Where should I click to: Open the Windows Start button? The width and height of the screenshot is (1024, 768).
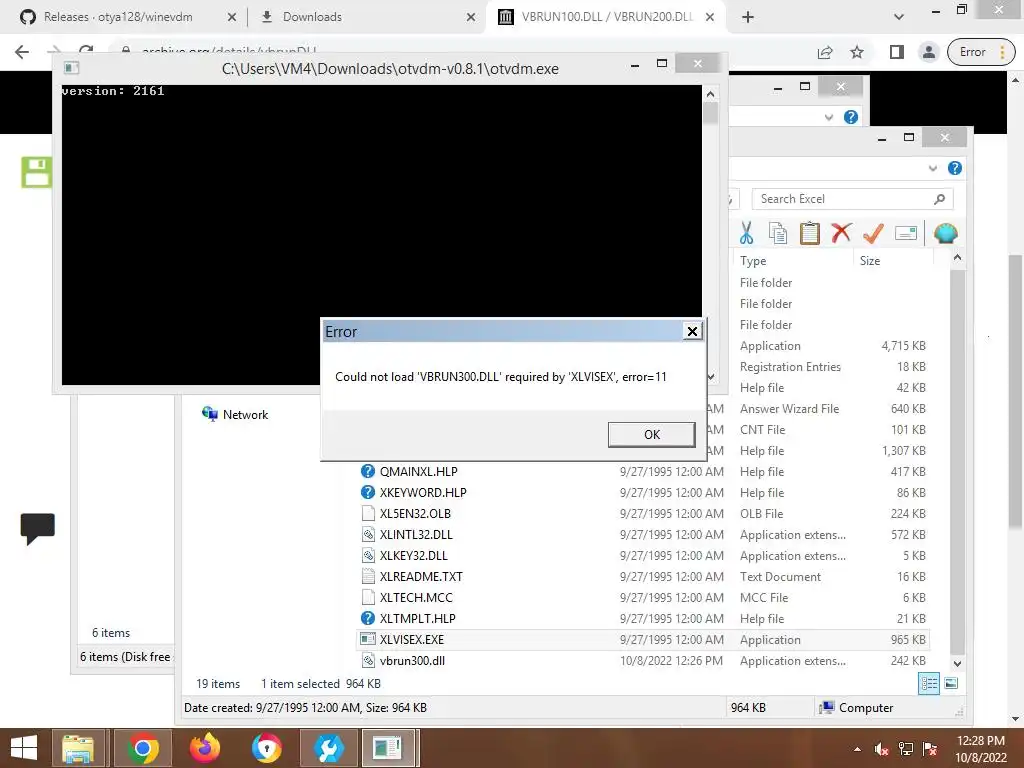24,748
